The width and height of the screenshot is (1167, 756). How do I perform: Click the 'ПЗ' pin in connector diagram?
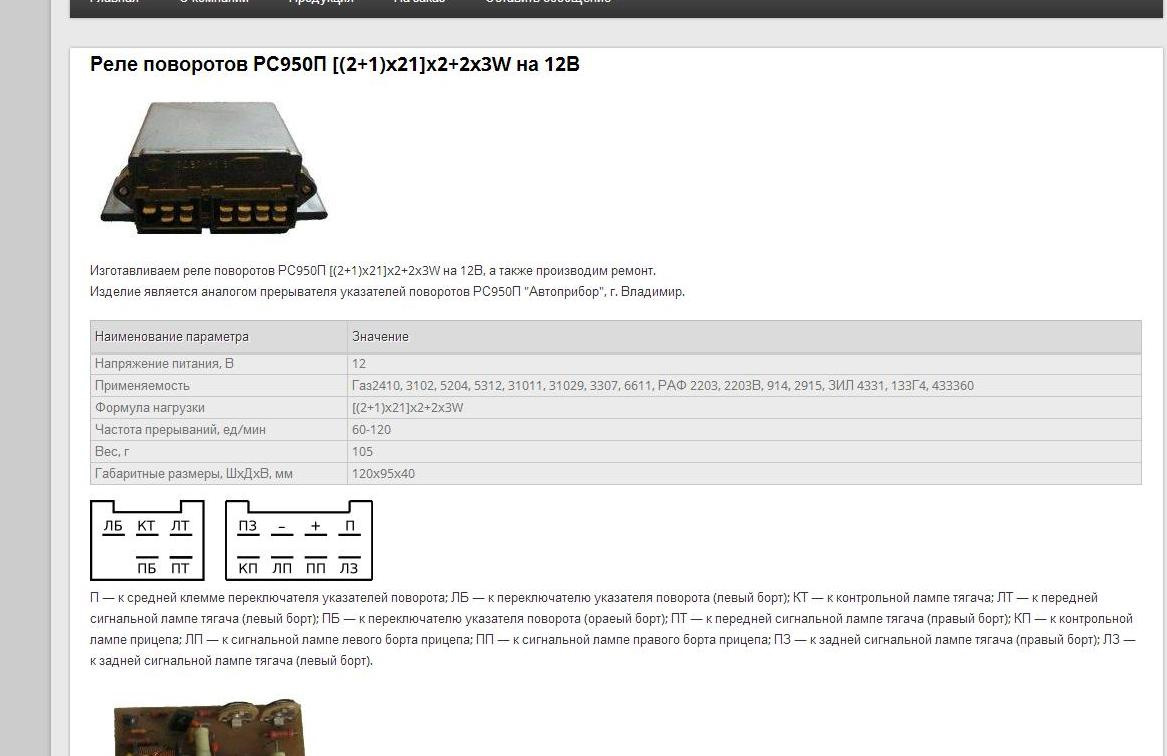[248, 526]
